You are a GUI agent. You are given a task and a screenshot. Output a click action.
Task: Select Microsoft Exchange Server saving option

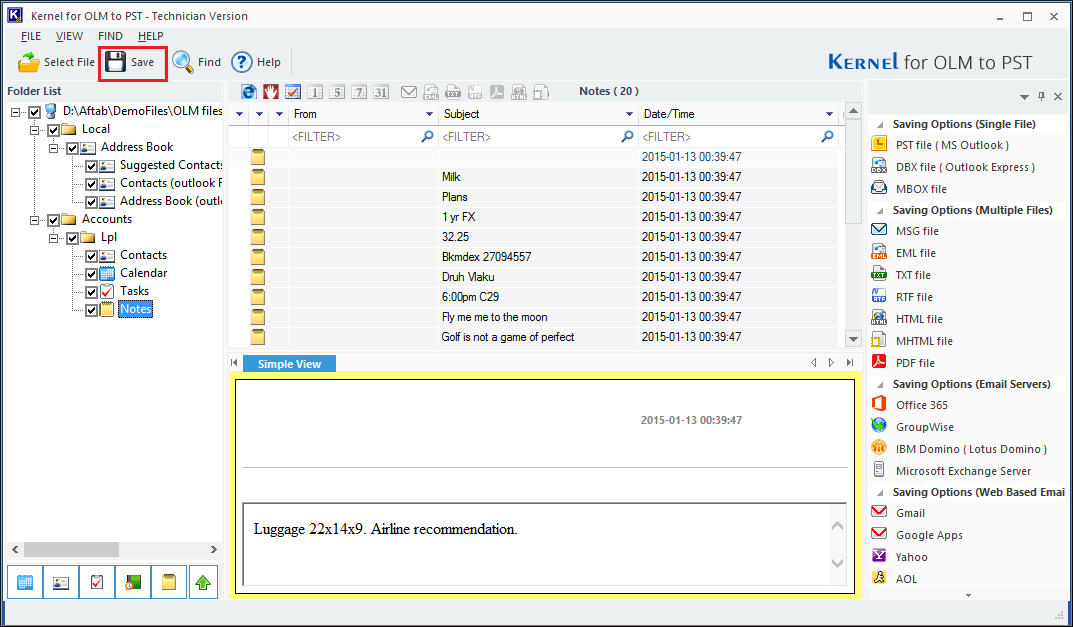click(963, 471)
